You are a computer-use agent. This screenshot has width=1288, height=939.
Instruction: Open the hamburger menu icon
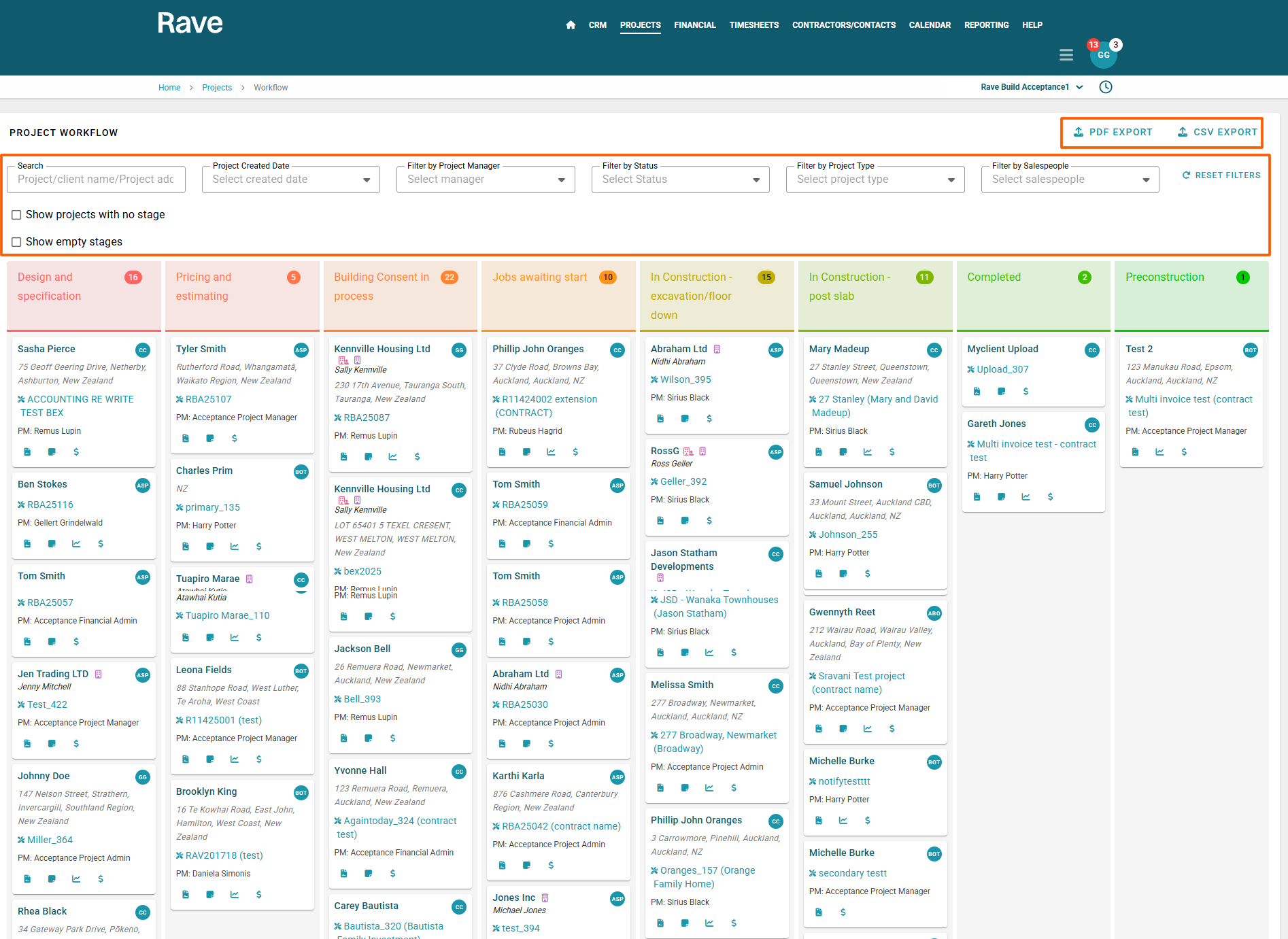click(x=1066, y=55)
